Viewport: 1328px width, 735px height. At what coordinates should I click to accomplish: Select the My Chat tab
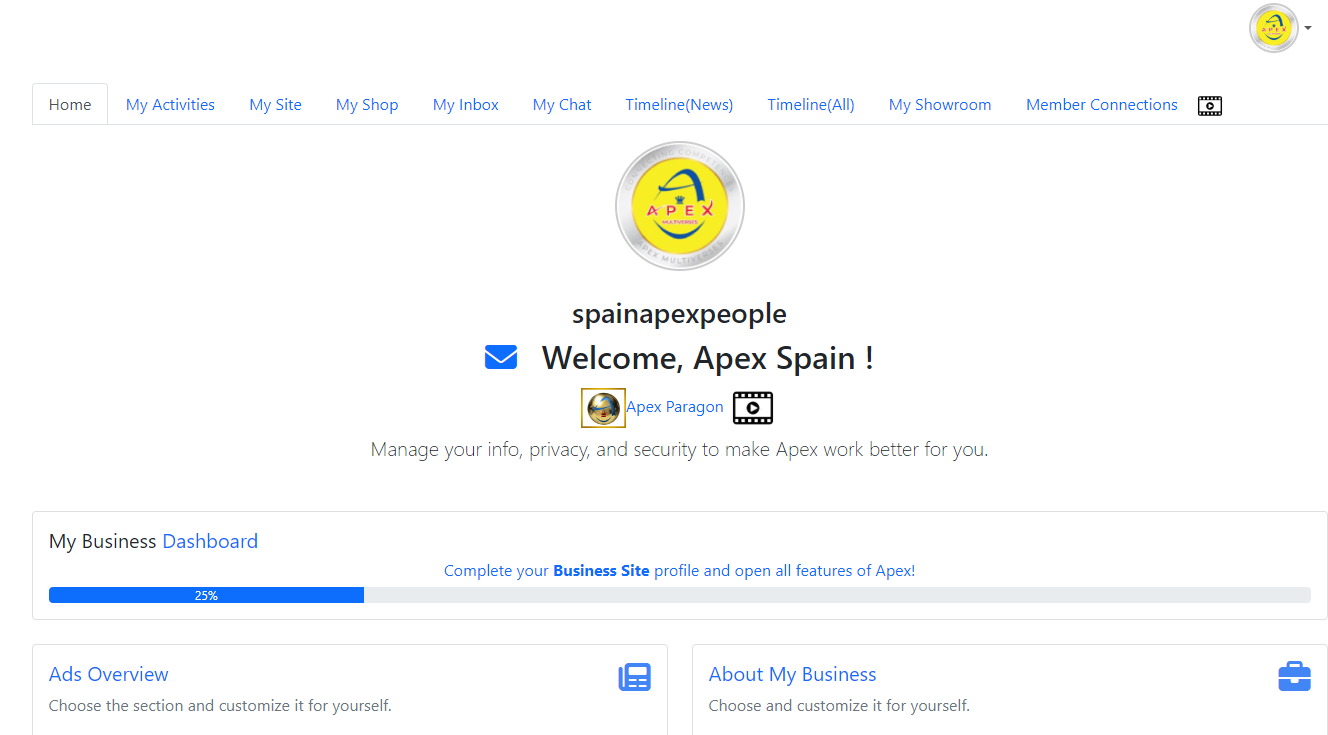tap(562, 105)
